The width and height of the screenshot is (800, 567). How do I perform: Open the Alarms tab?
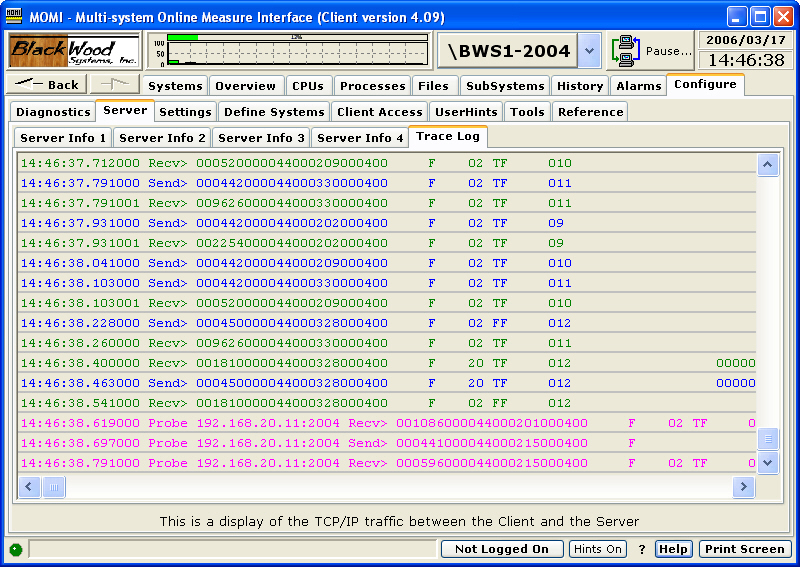tap(638, 86)
